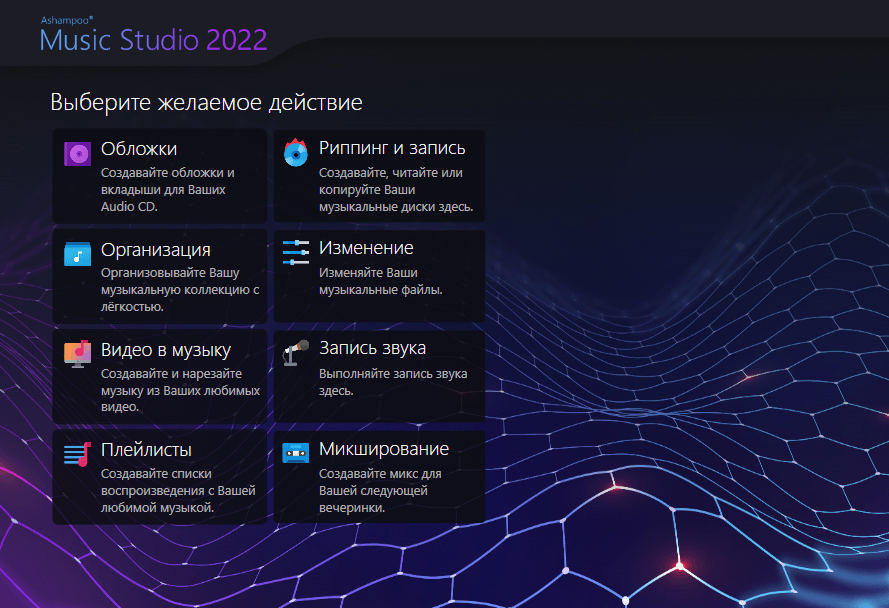Start Запись звука via its heading
This screenshot has width=889, height=608.
pyautogui.click(x=372, y=348)
